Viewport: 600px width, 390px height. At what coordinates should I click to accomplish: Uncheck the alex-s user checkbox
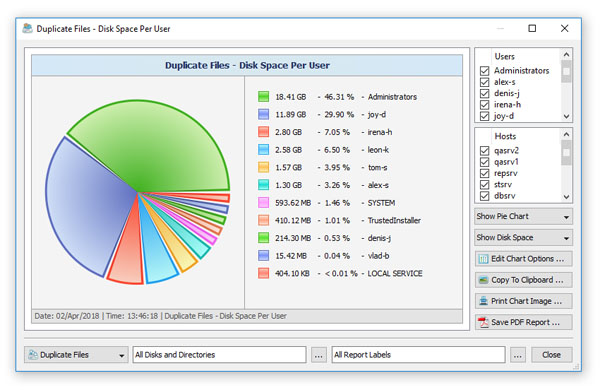[484, 82]
